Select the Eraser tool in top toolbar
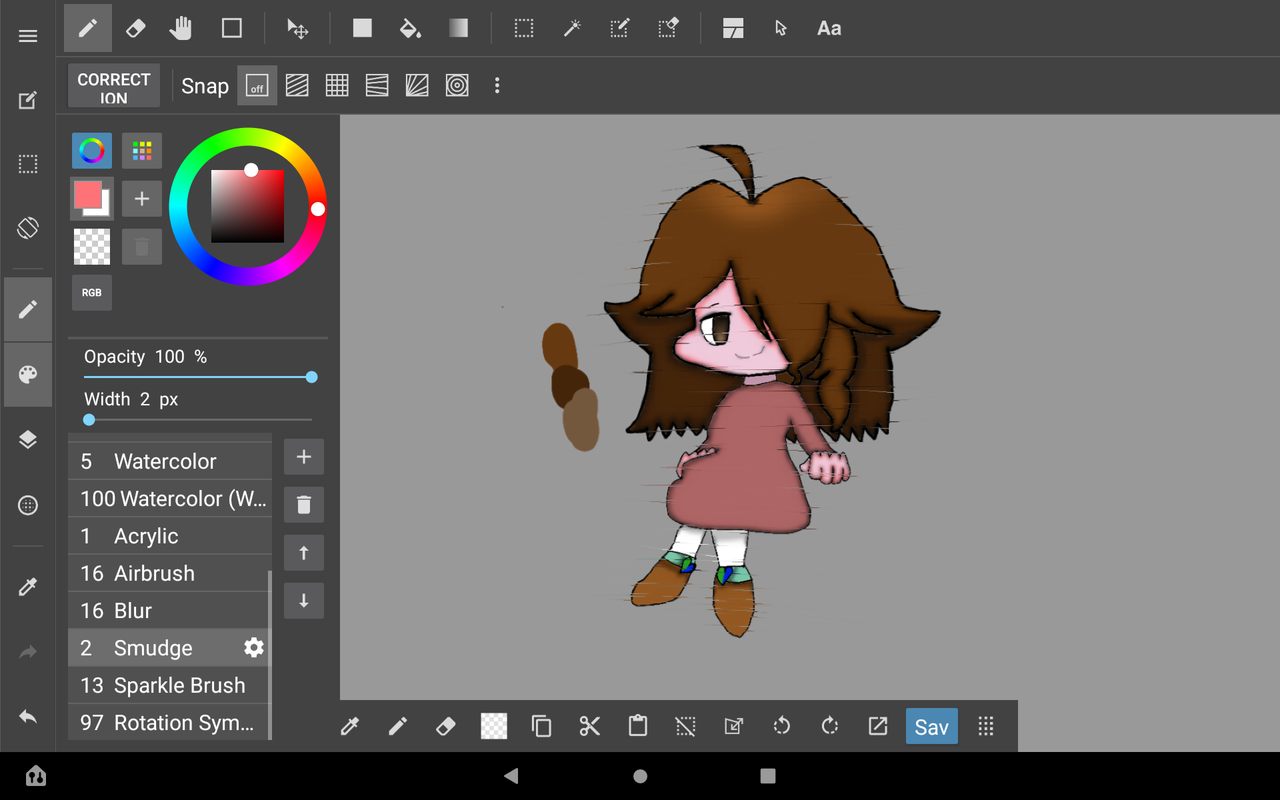This screenshot has height=800, width=1280. click(135, 29)
